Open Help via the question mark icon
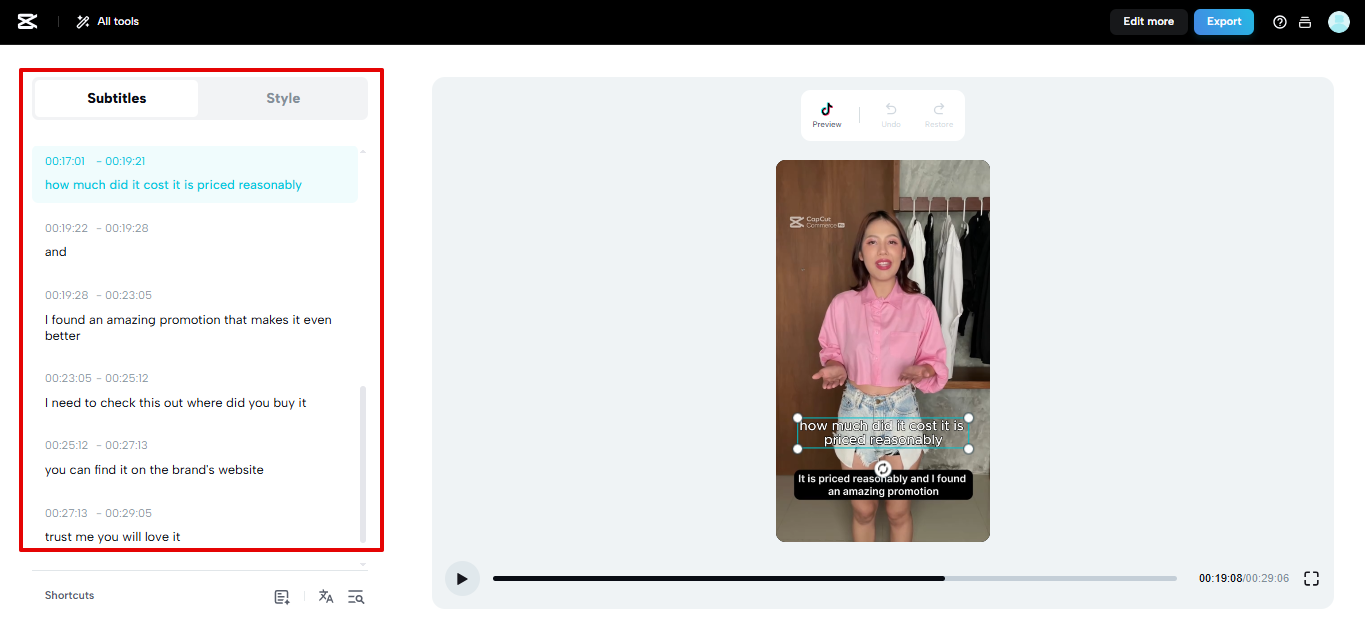 [x=1280, y=21]
